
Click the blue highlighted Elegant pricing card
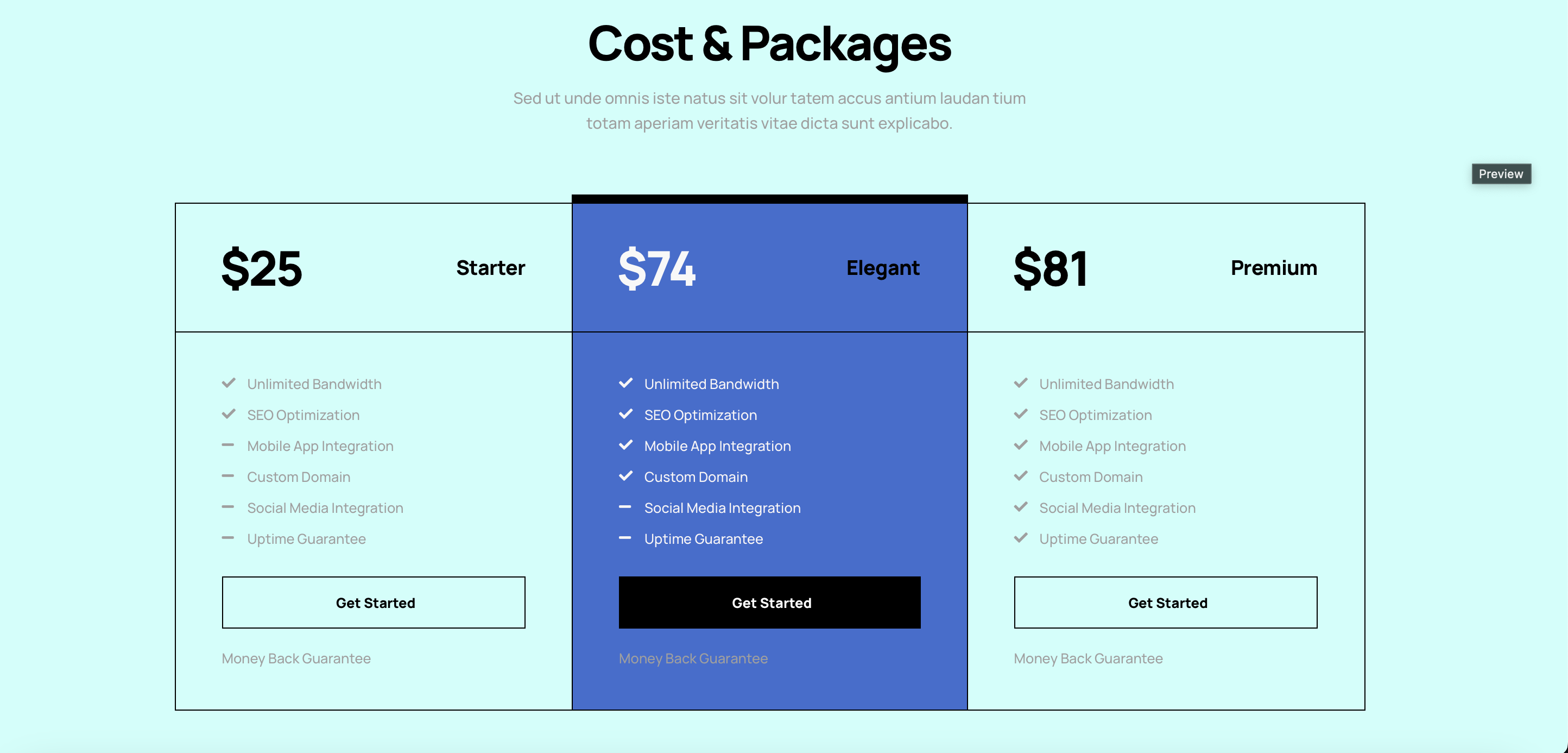pyautogui.click(x=770, y=451)
